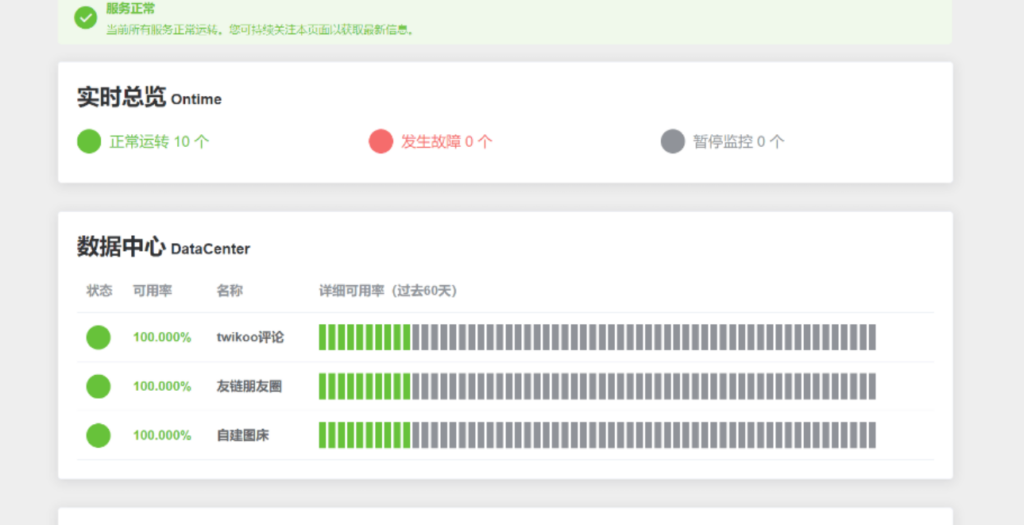Click the 正常运转 10 个 label
The width and height of the screenshot is (1024, 525).
pyautogui.click(x=159, y=142)
